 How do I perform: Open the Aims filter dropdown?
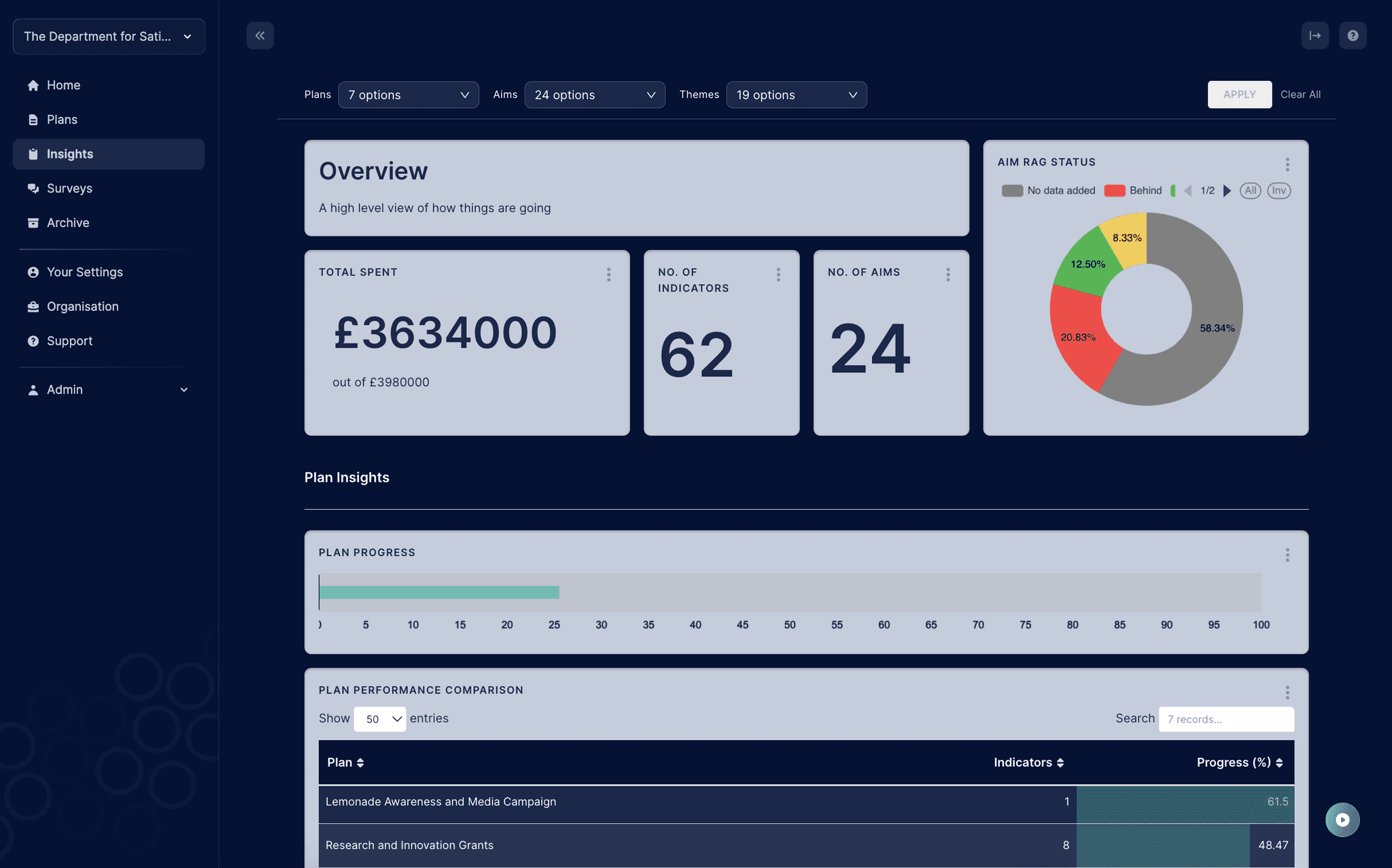[594, 94]
